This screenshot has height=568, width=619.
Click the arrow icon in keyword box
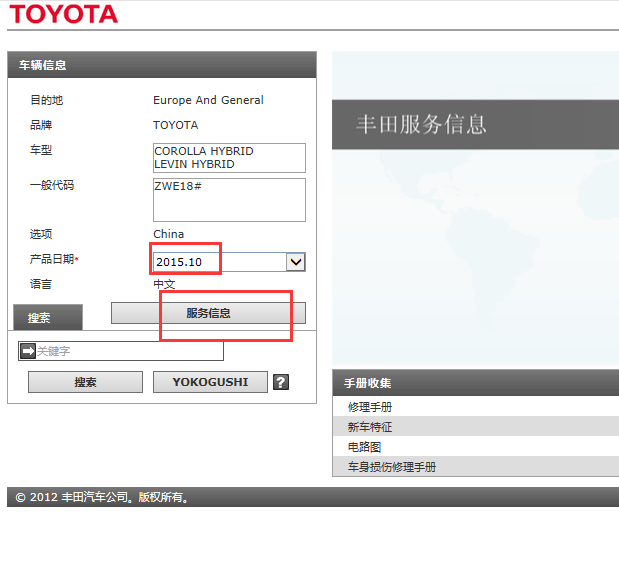[x=27, y=351]
